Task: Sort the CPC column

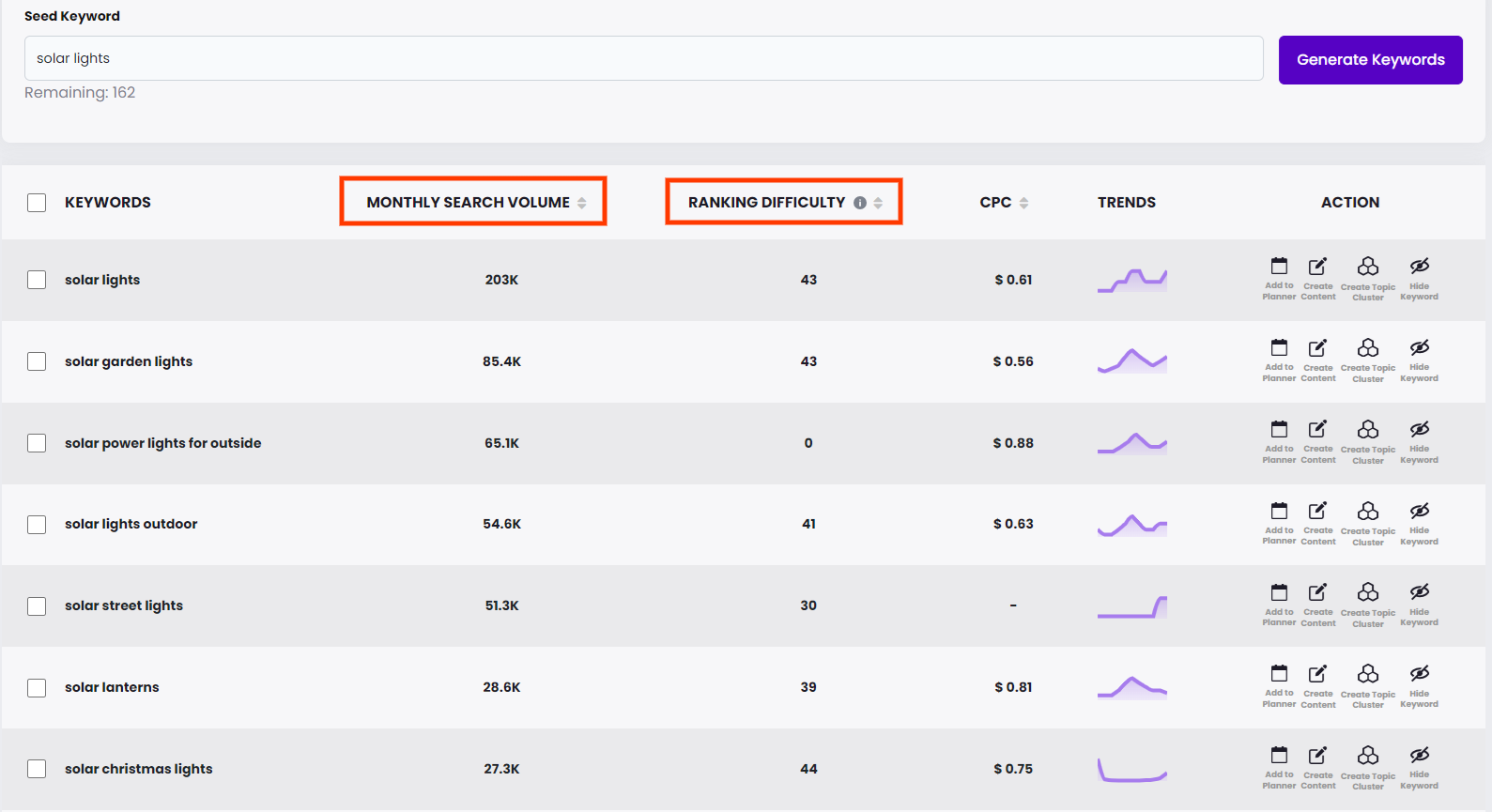Action: pyautogui.click(x=1023, y=203)
